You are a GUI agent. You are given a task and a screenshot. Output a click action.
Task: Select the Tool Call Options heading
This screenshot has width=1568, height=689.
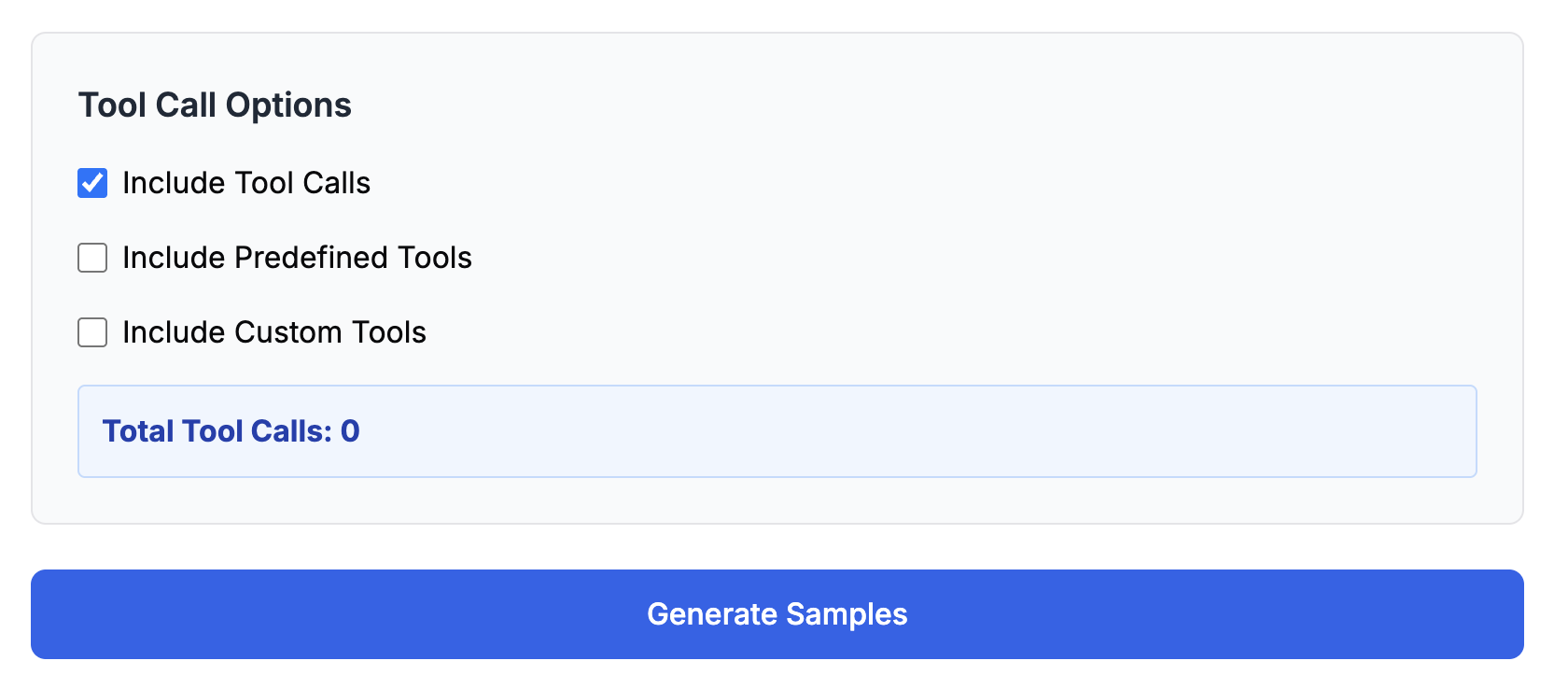point(215,105)
